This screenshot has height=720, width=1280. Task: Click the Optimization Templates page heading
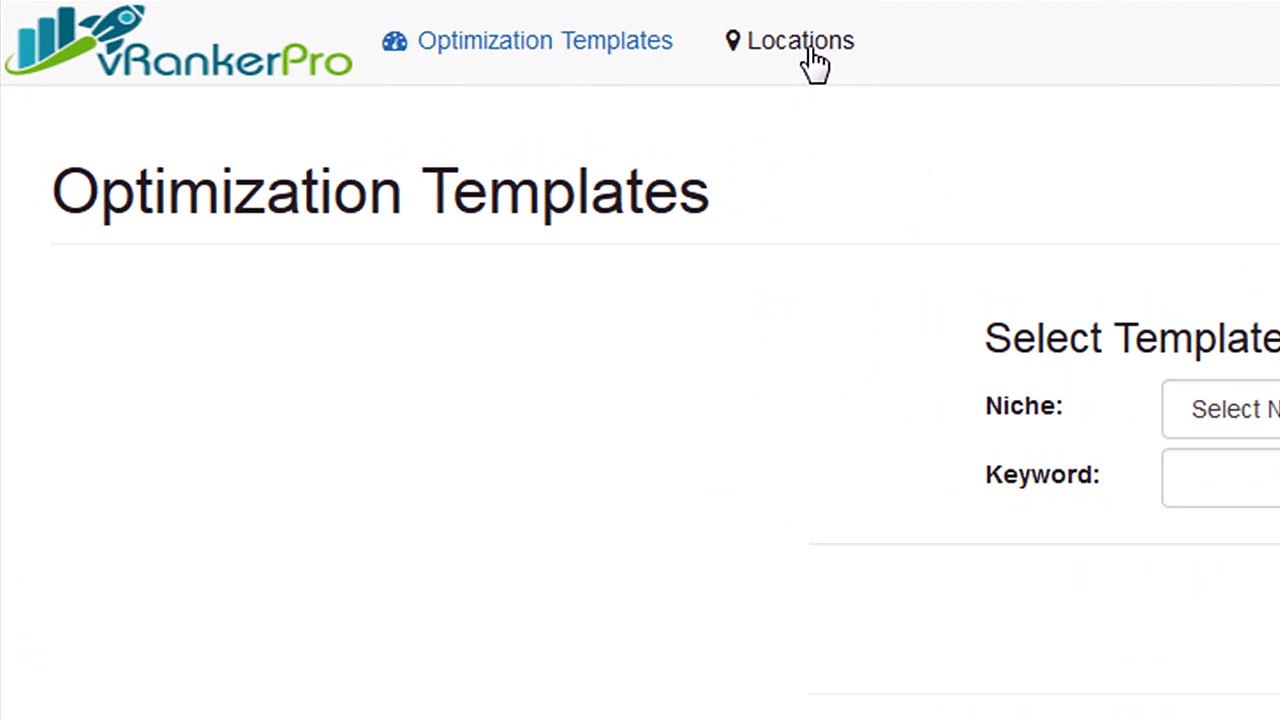point(380,191)
